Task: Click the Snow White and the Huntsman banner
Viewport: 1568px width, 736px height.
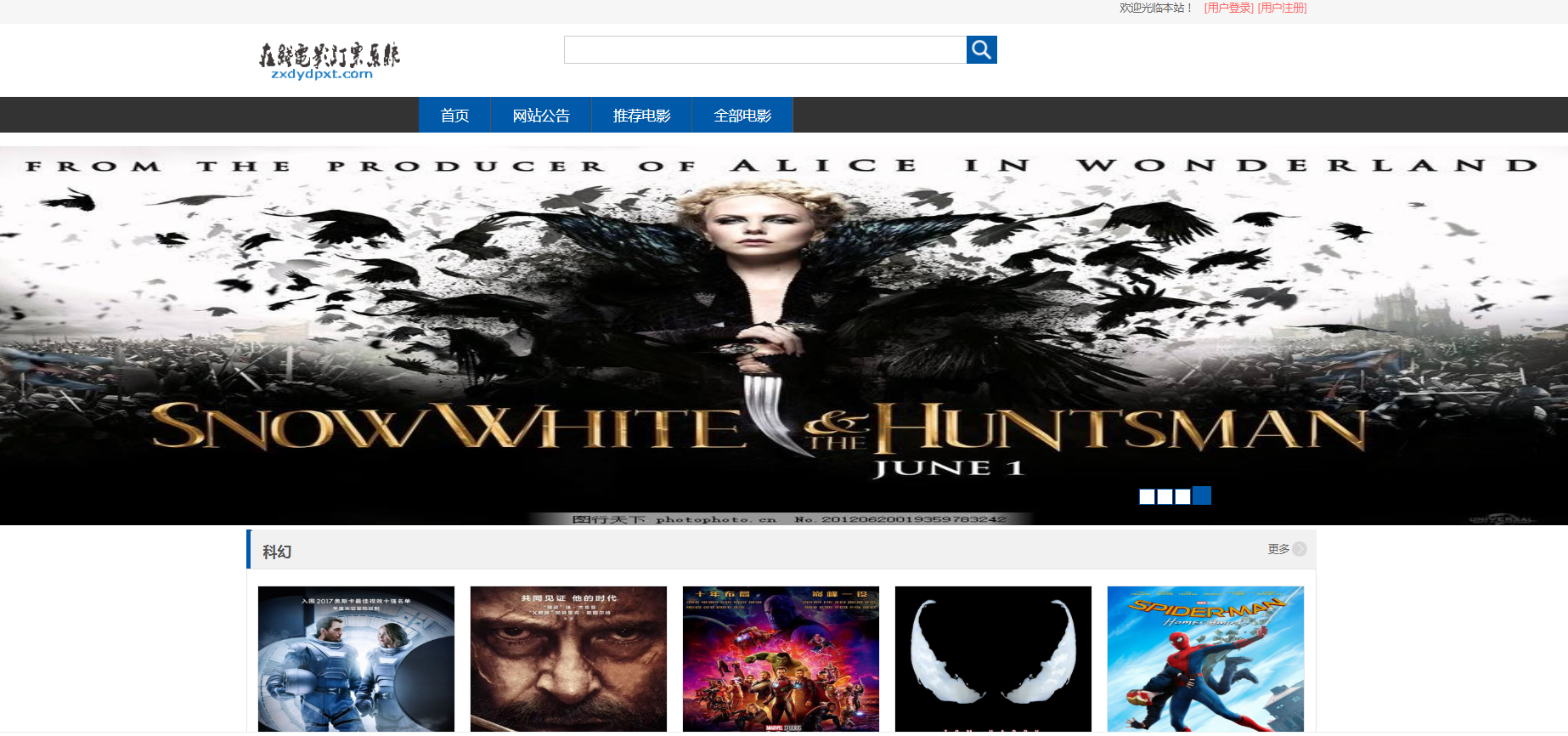Action: tap(784, 336)
